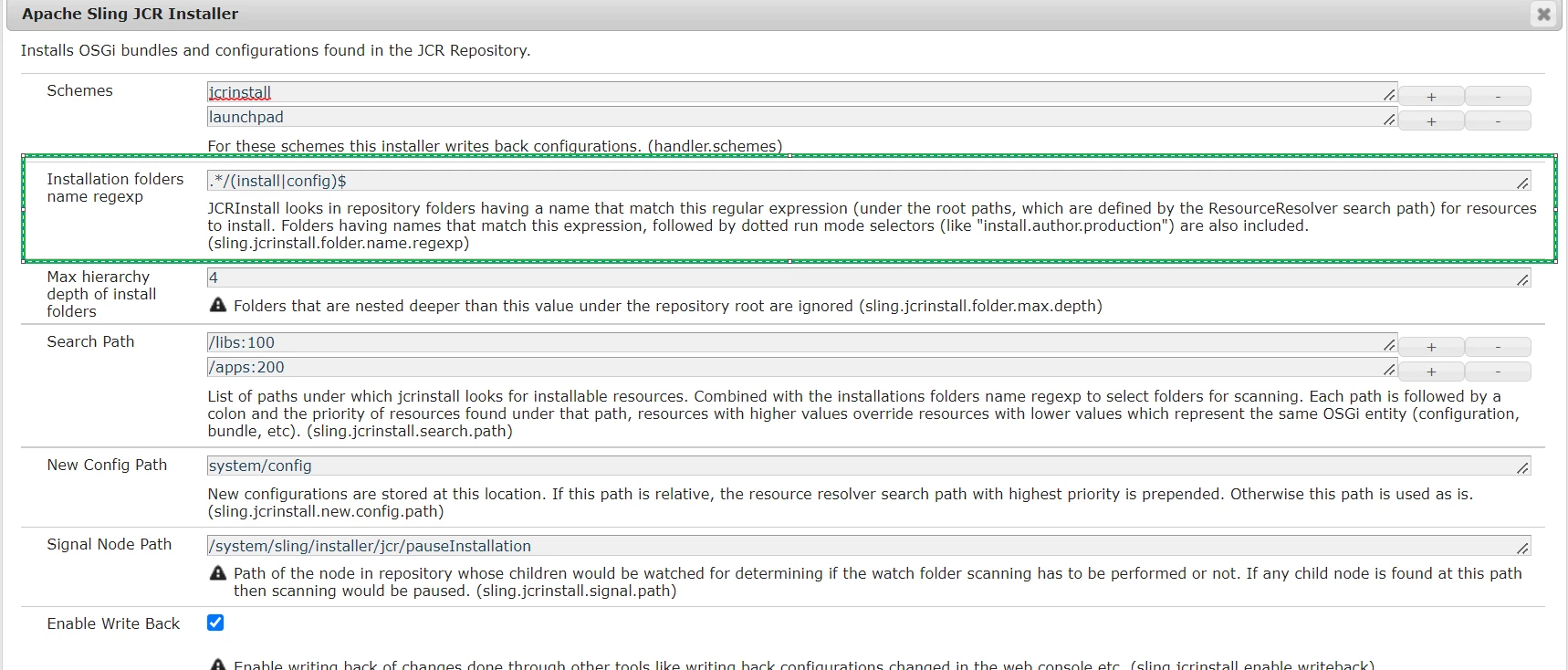Click the Schemes label
This screenshot has height=670, width=1568.
(x=79, y=90)
